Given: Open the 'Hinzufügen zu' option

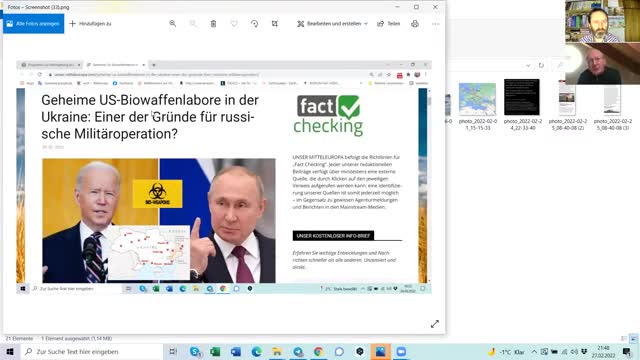Looking at the screenshot, I should tap(90, 24).
